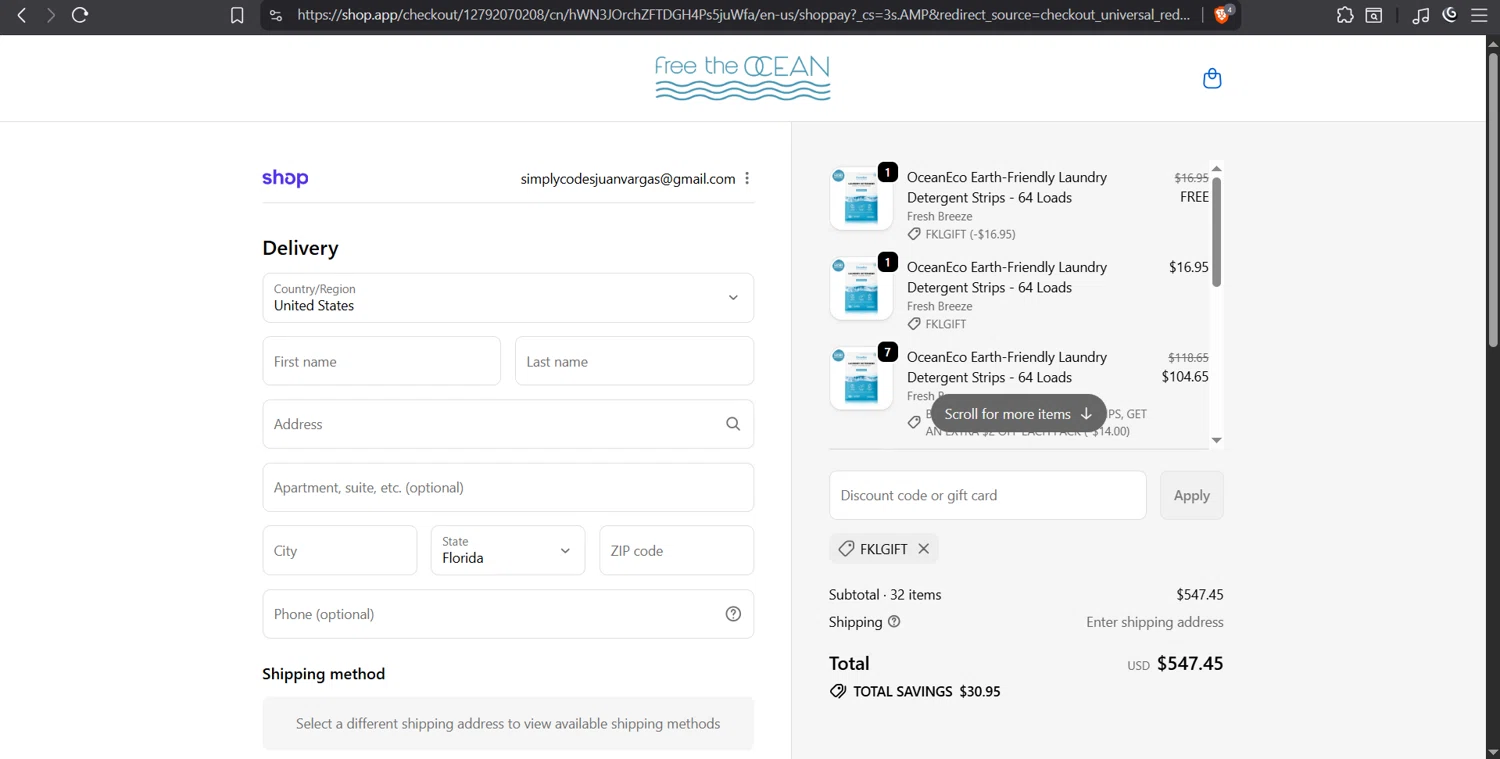The height and width of the screenshot is (759, 1500).
Task: Click the browser URL address bar
Action: pyautogui.click(x=743, y=15)
